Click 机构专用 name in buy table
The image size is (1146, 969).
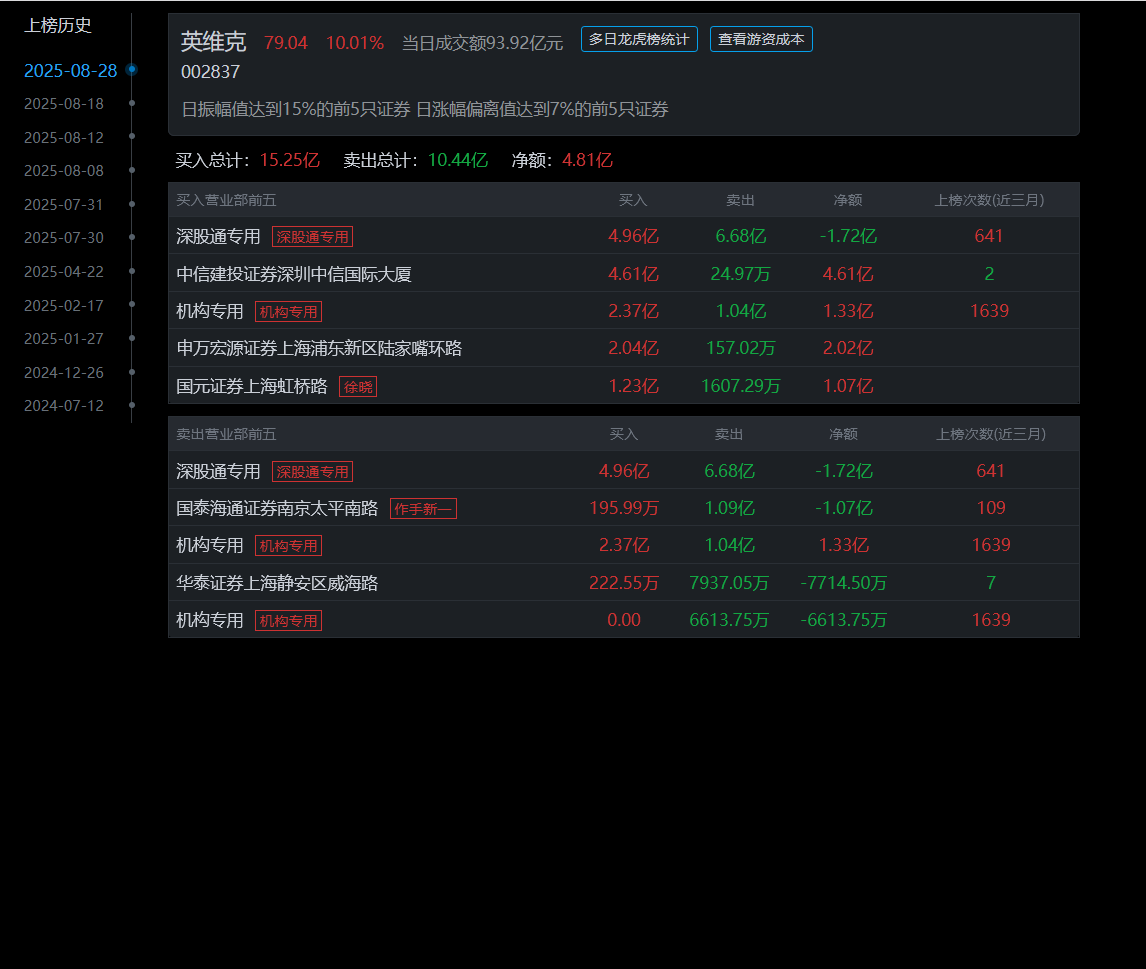pyautogui.click(x=209, y=311)
